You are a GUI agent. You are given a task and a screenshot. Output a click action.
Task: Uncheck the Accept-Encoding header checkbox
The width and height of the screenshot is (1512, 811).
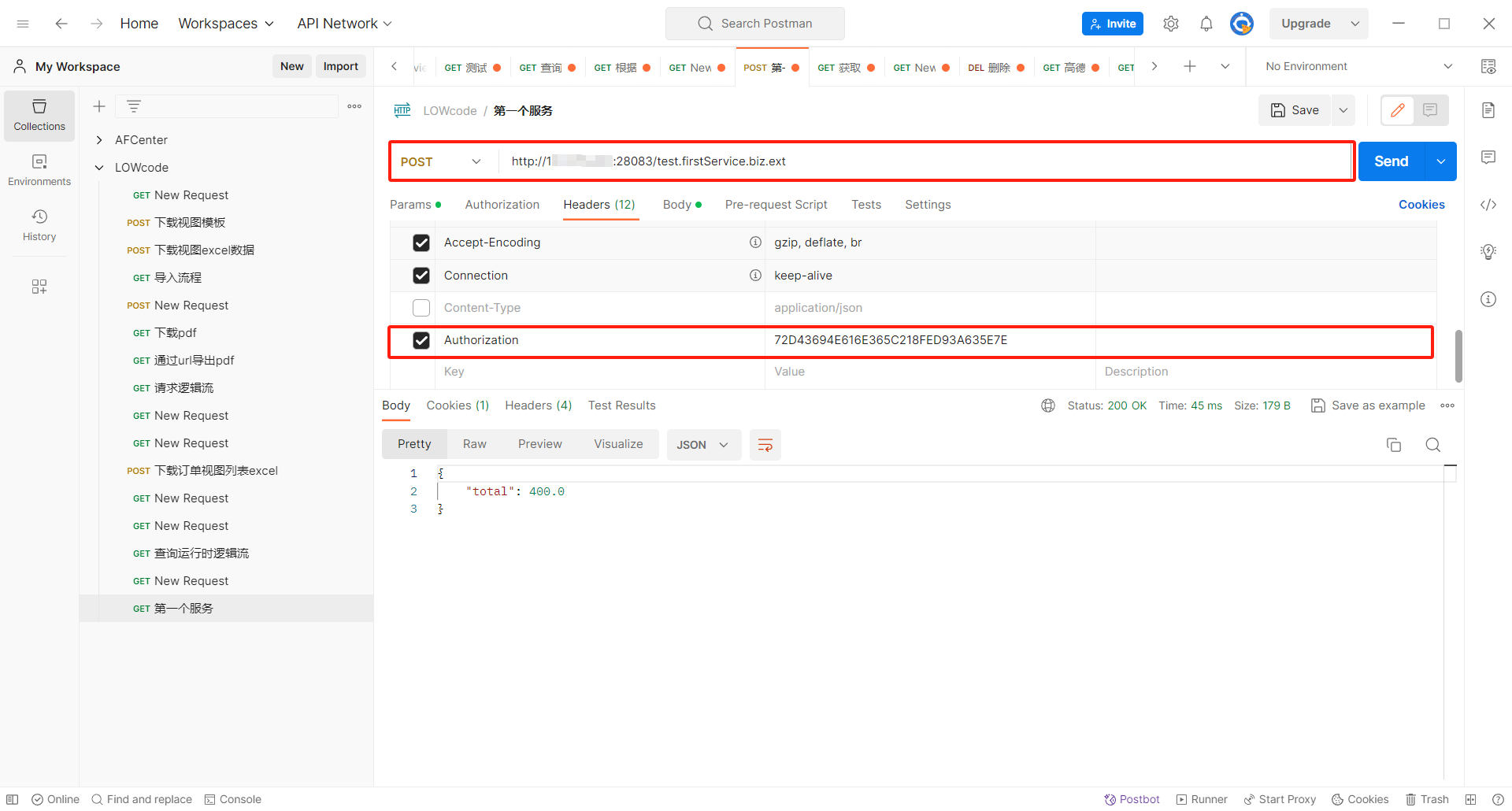421,243
